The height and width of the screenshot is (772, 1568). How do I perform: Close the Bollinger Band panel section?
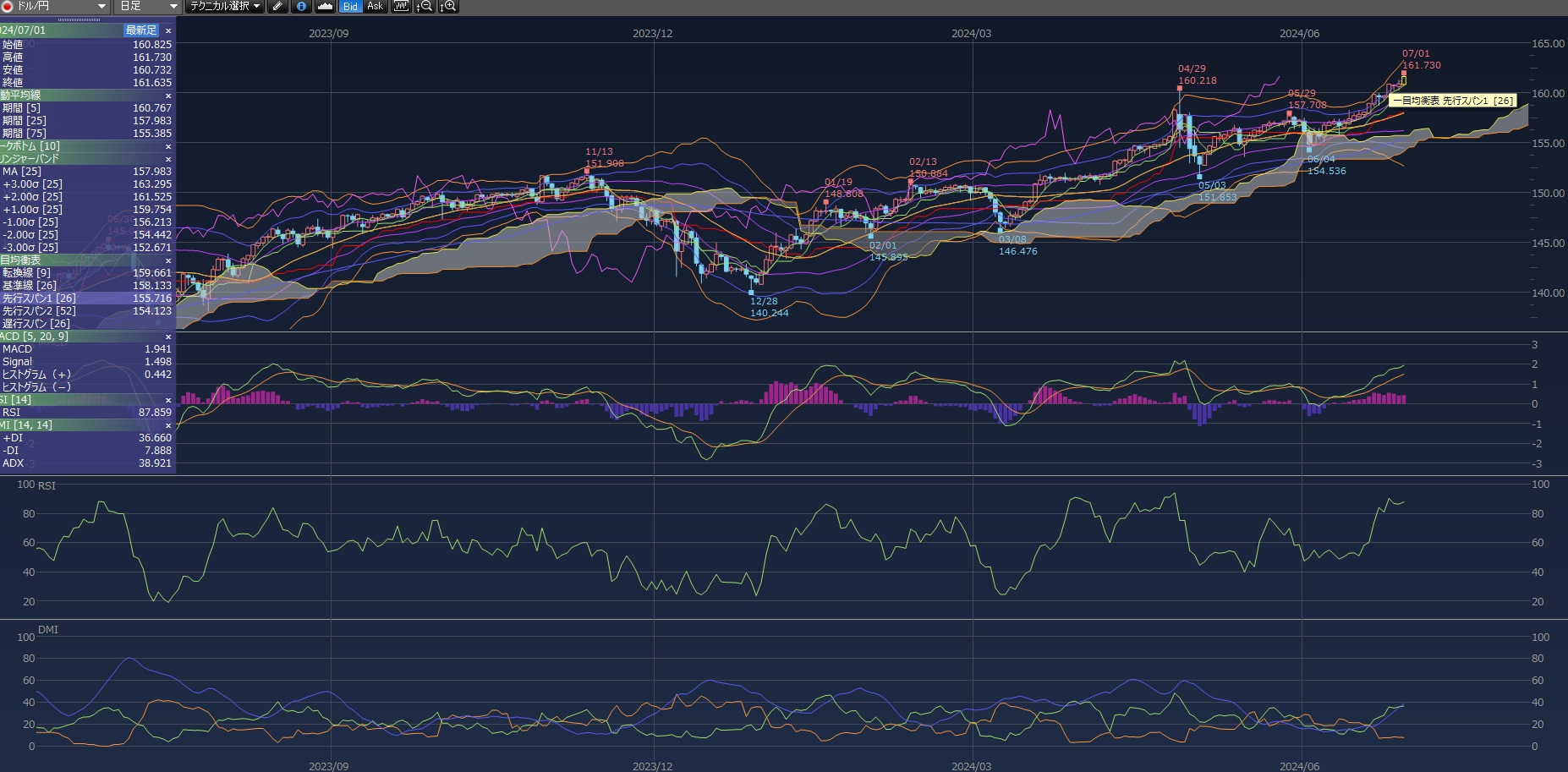[167, 159]
